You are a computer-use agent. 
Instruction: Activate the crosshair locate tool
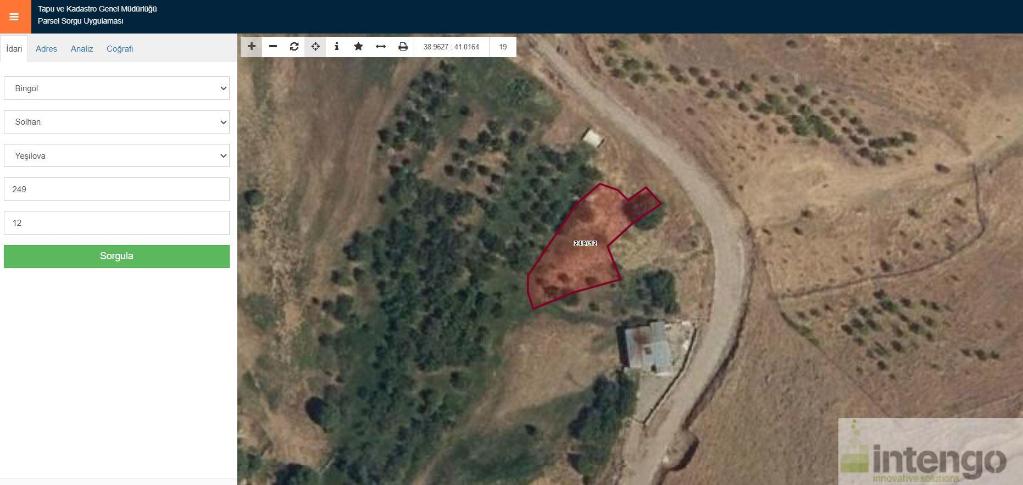(315, 46)
